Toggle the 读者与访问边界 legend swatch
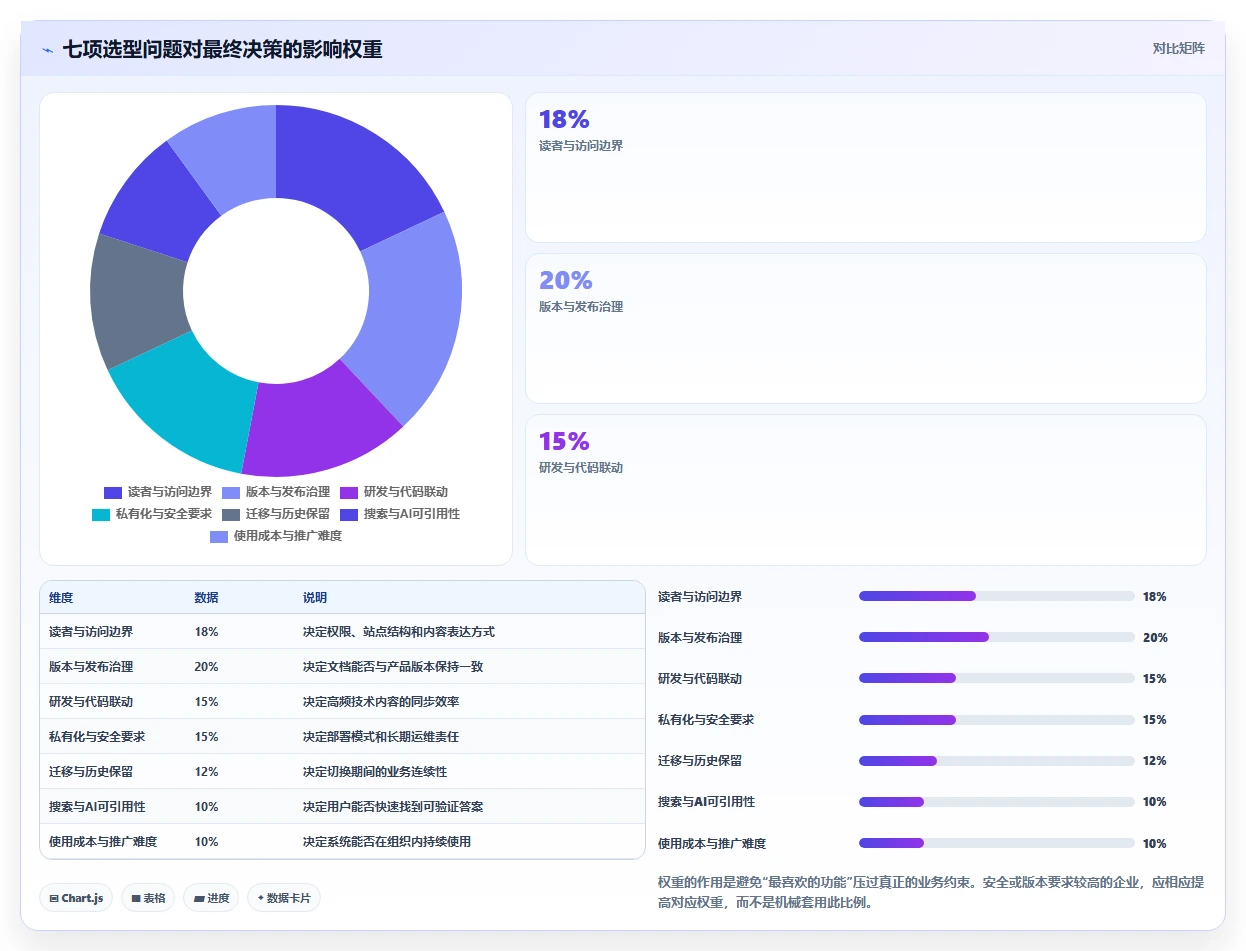This screenshot has width=1246, height=951. [x=113, y=492]
